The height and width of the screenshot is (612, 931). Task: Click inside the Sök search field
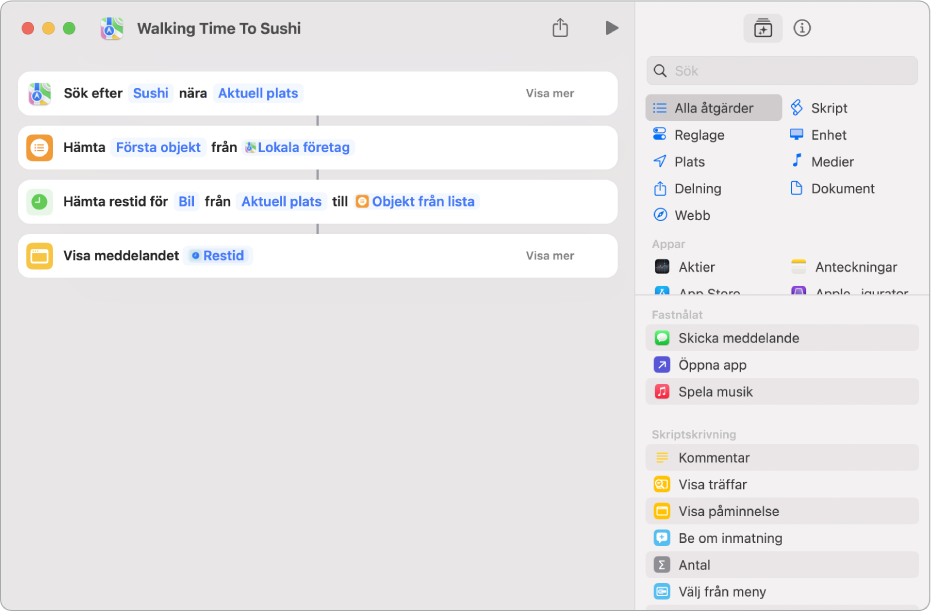pos(782,71)
